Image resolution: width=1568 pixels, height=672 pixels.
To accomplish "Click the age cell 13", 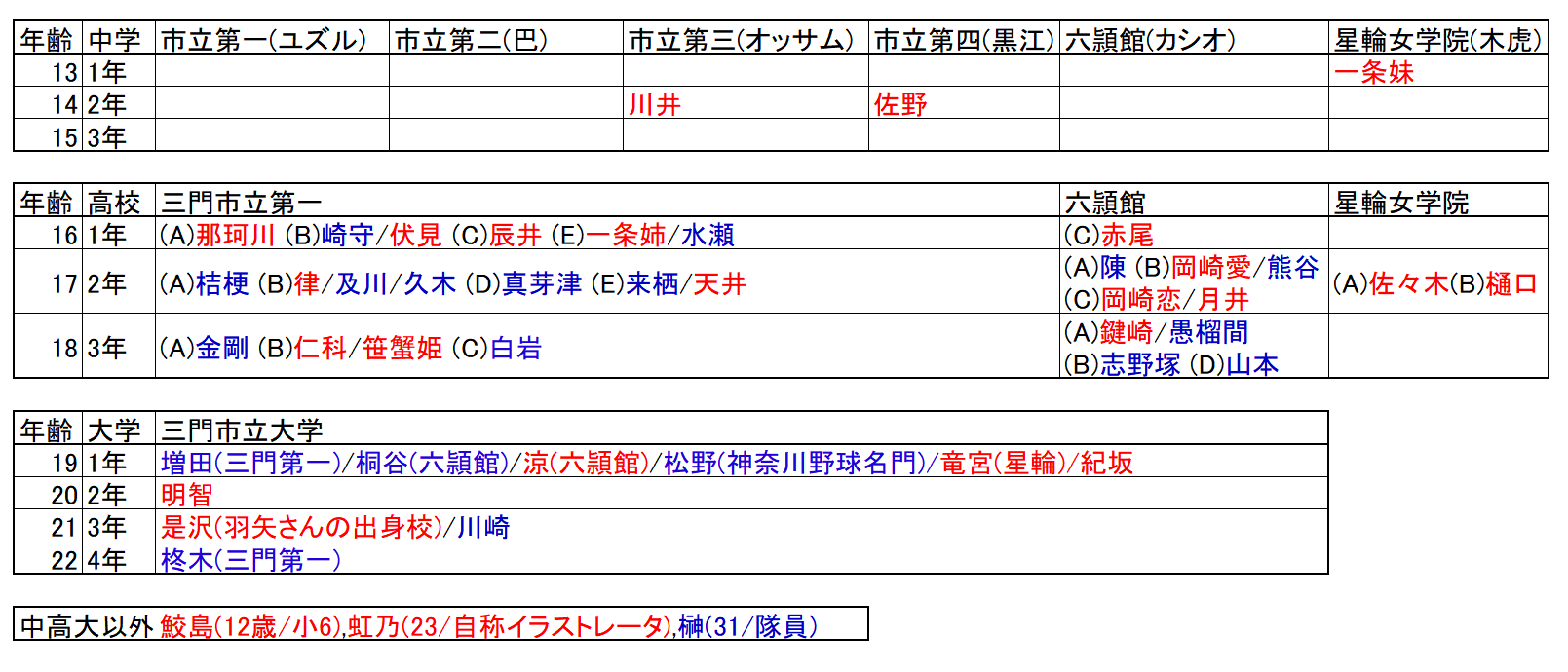I will click(49, 71).
